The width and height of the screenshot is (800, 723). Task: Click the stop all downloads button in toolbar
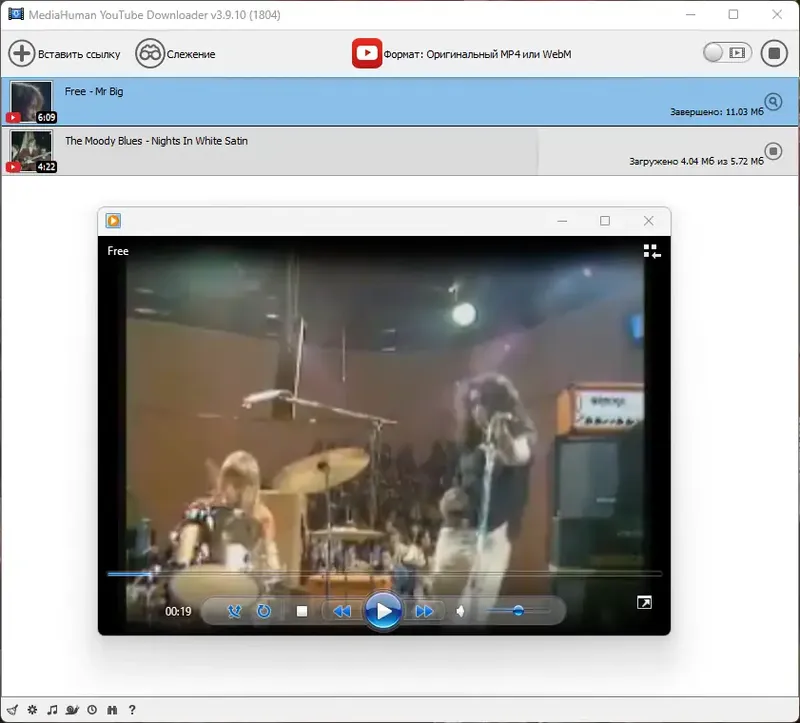pyautogui.click(x=774, y=53)
